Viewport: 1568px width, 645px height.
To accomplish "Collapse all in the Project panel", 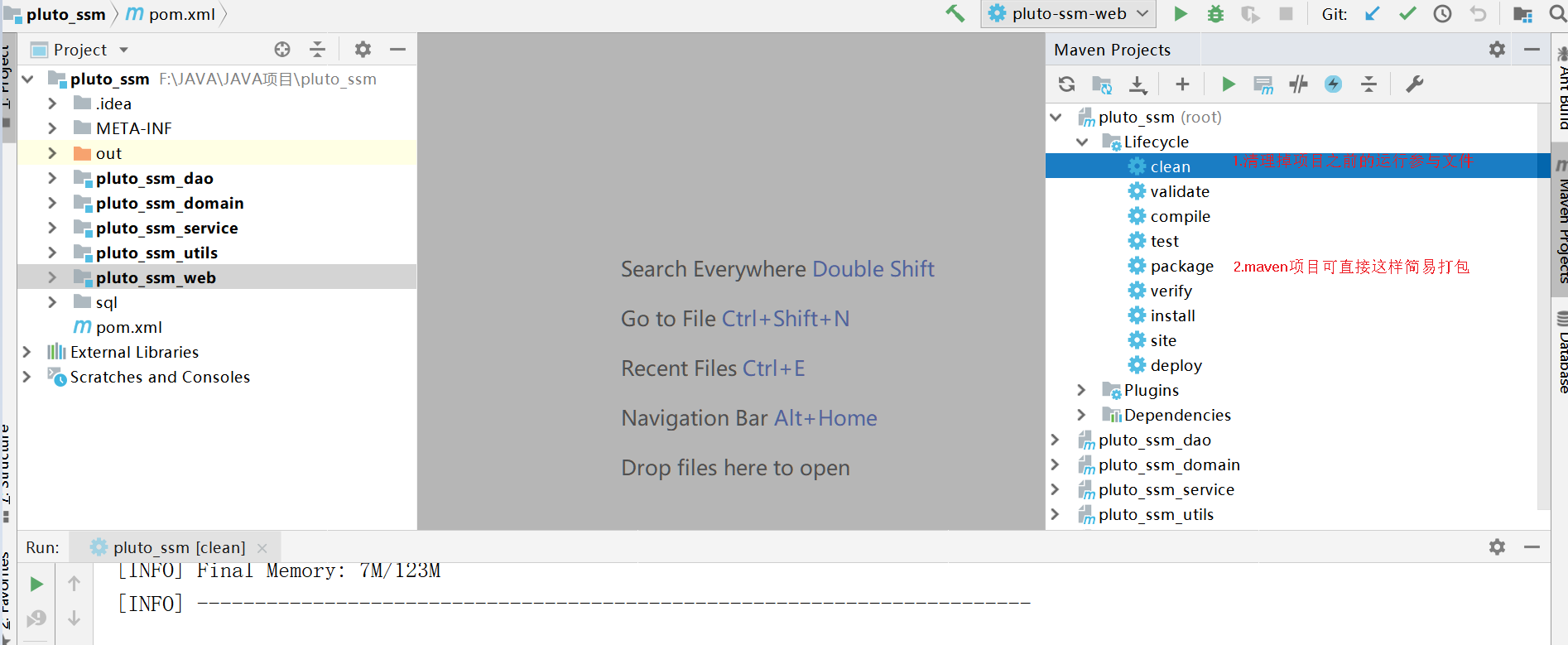I will (x=317, y=50).
